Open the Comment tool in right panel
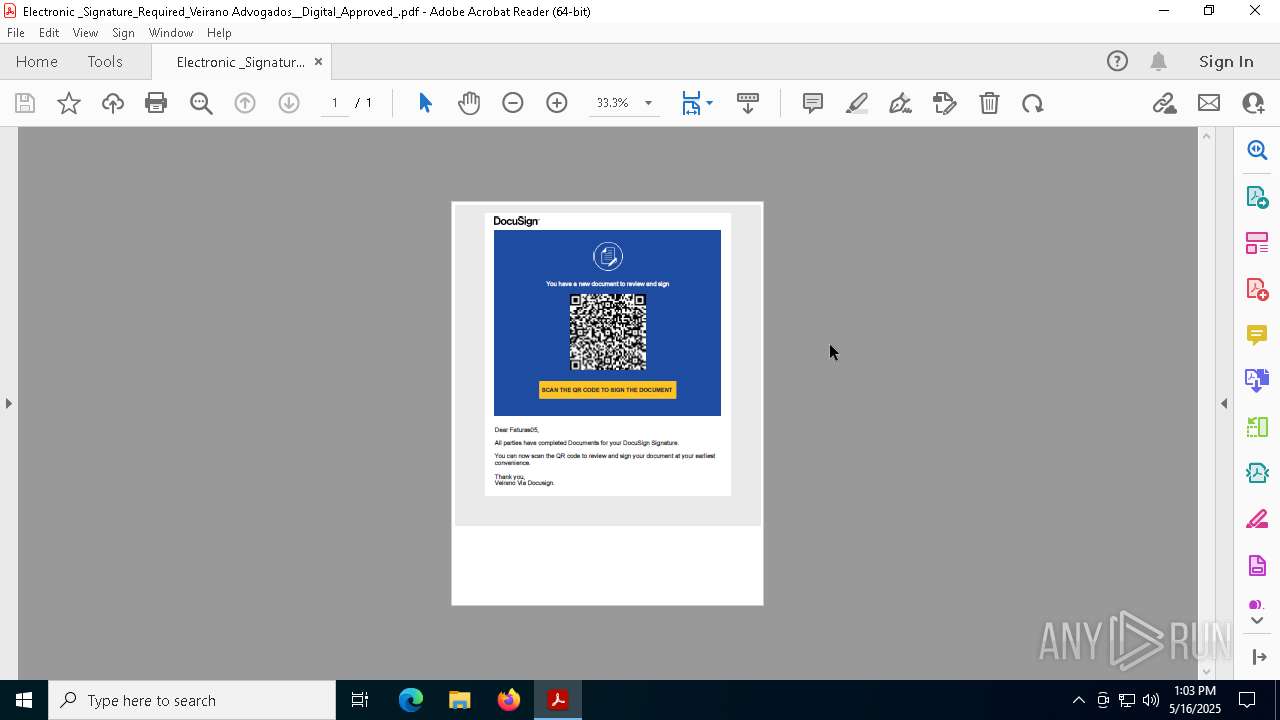 [x=1257, y=335]
